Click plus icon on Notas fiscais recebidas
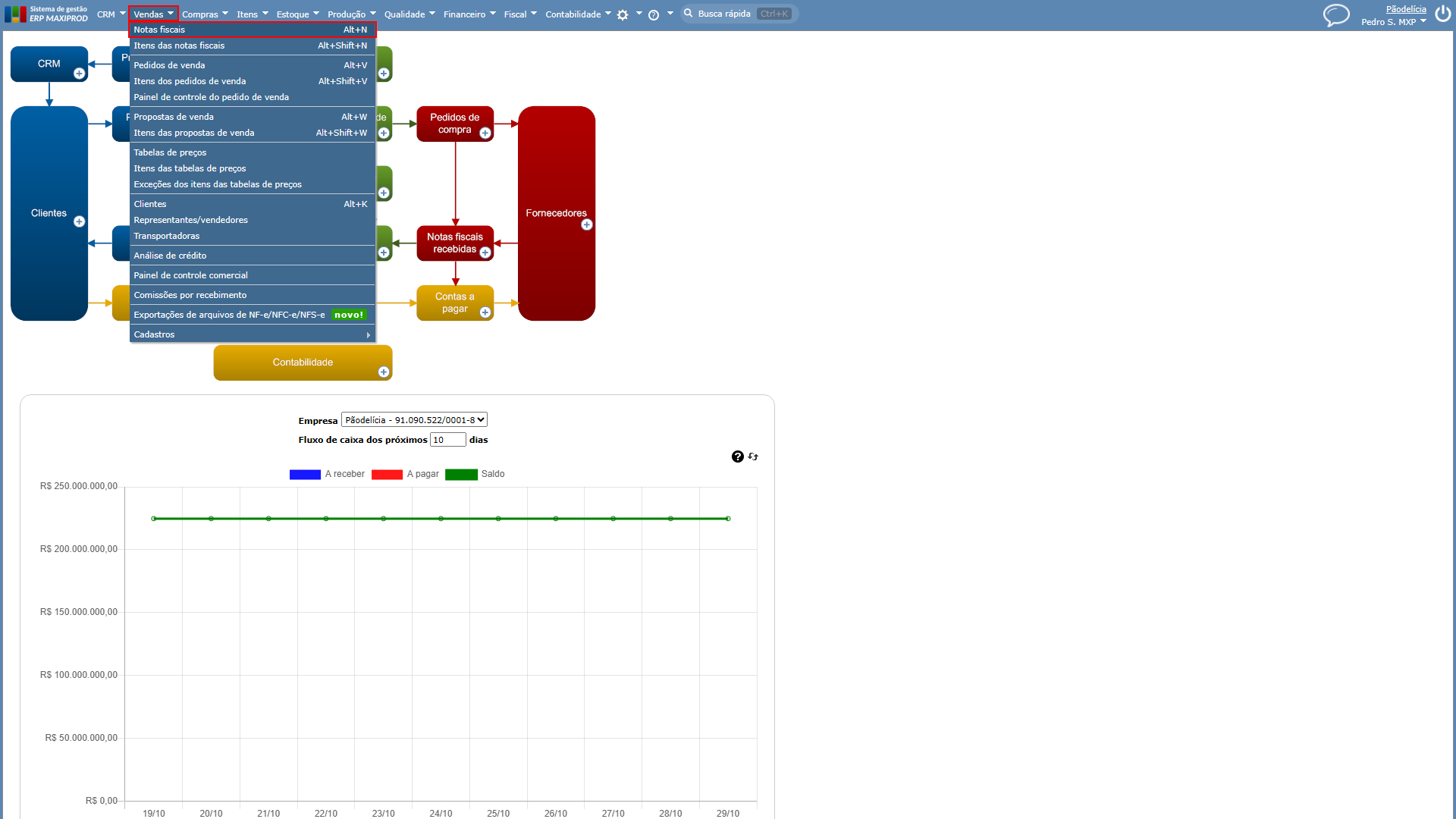1456x819 pixels. point(485,253)
